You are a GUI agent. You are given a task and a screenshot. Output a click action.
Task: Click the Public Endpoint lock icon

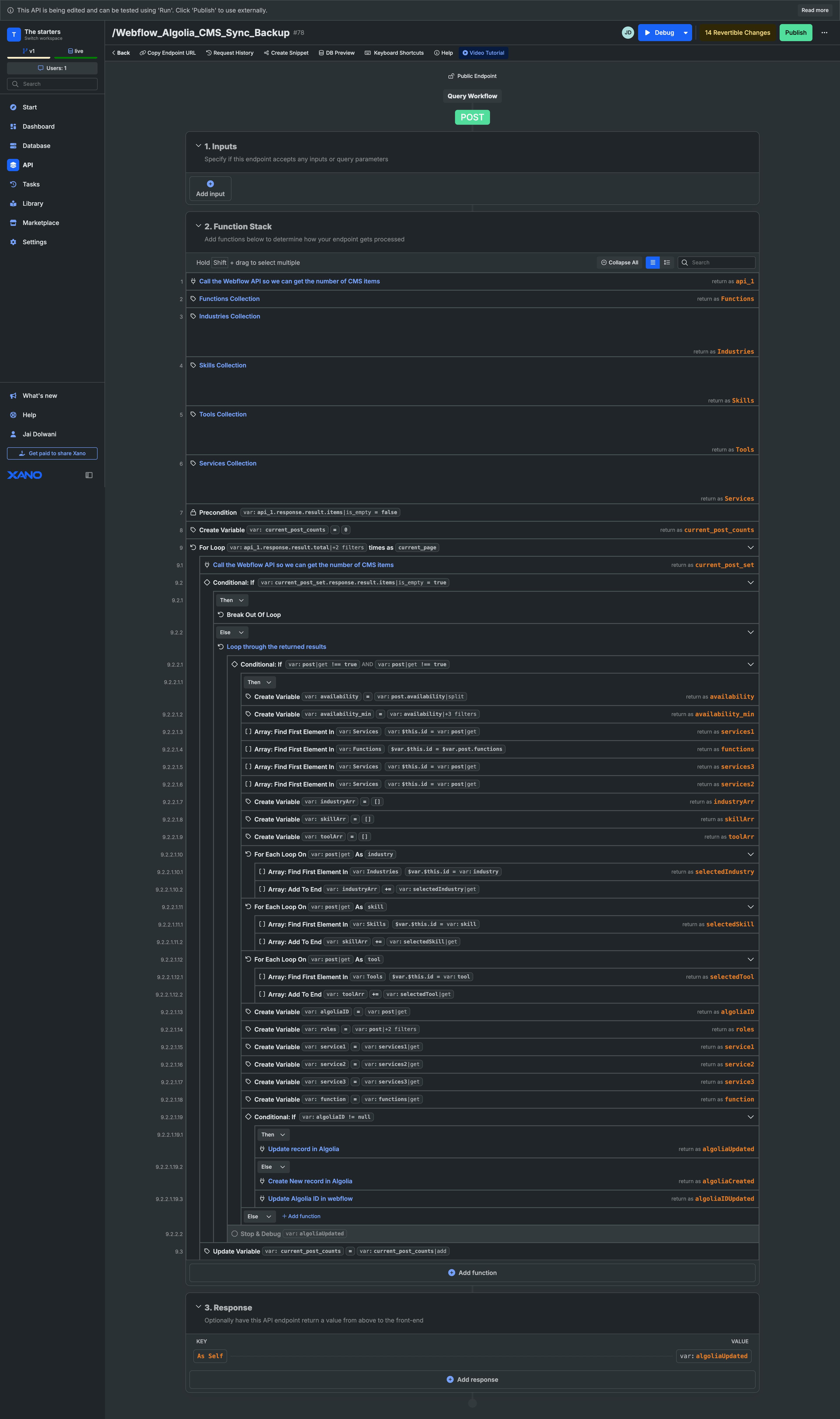tap(451, 76)
